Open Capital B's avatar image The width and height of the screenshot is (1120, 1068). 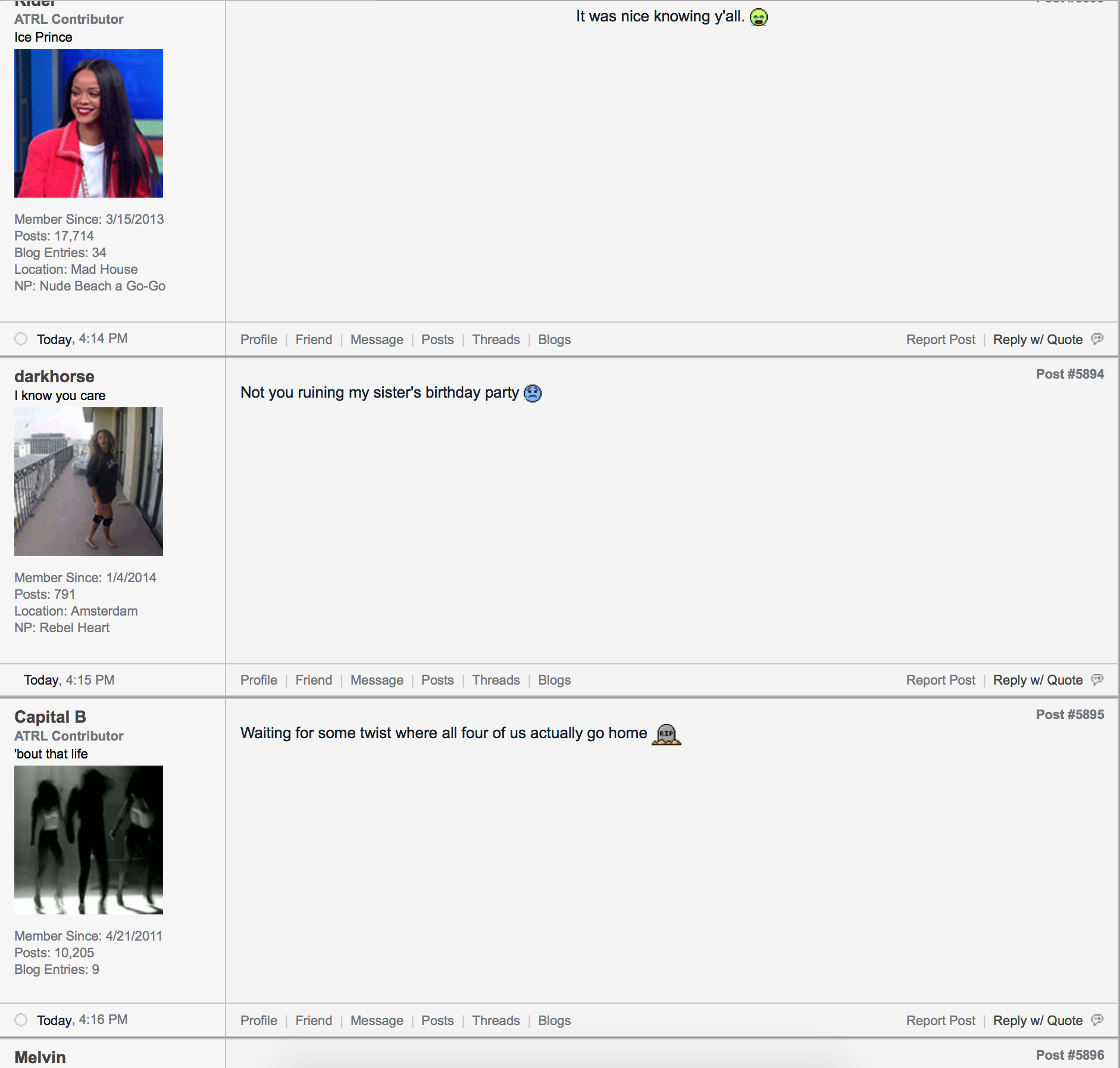[x=89, y=839]
